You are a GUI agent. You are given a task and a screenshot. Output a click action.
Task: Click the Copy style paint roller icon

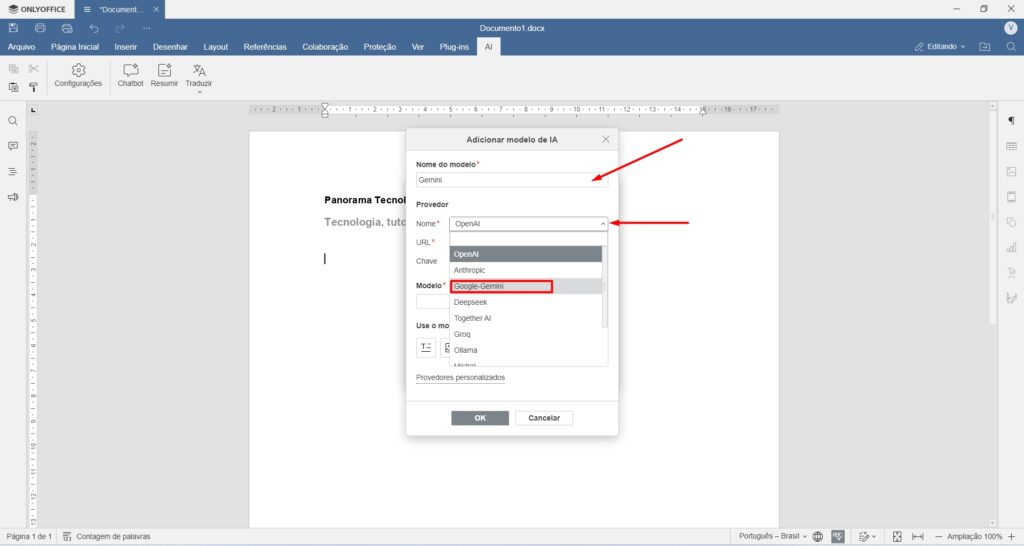point(33,87)
